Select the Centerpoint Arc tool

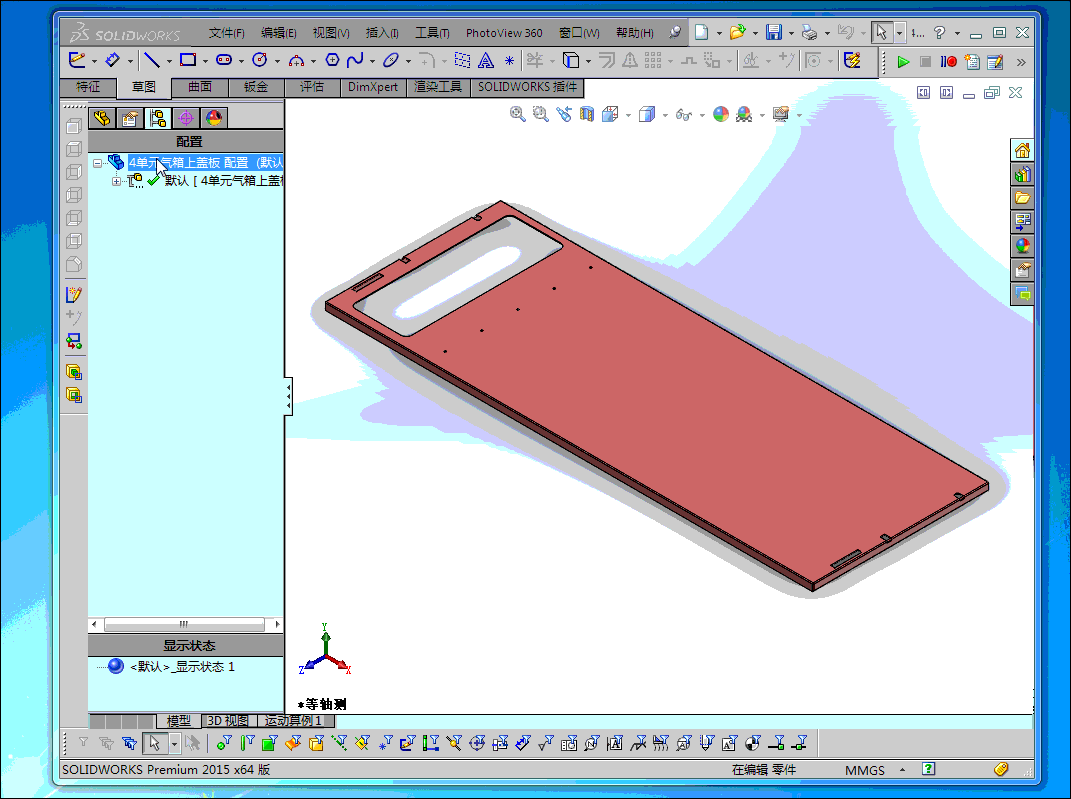point(296,61)
